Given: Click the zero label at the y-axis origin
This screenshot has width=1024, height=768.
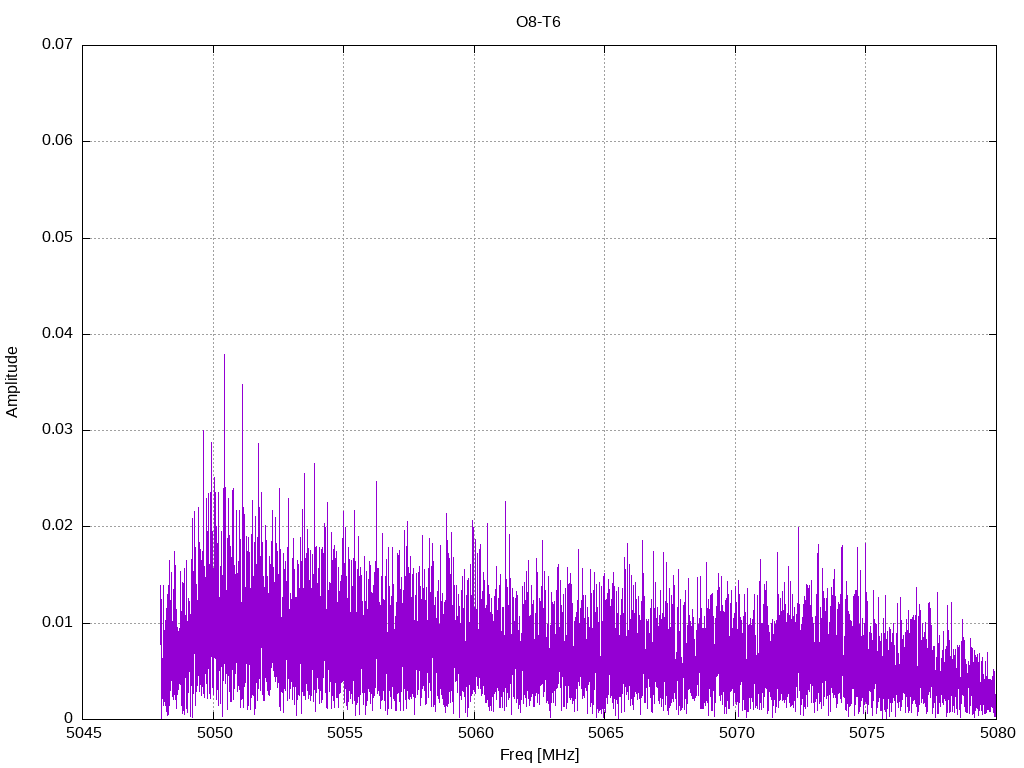Looking at the screenshot, I should [69, 719].
